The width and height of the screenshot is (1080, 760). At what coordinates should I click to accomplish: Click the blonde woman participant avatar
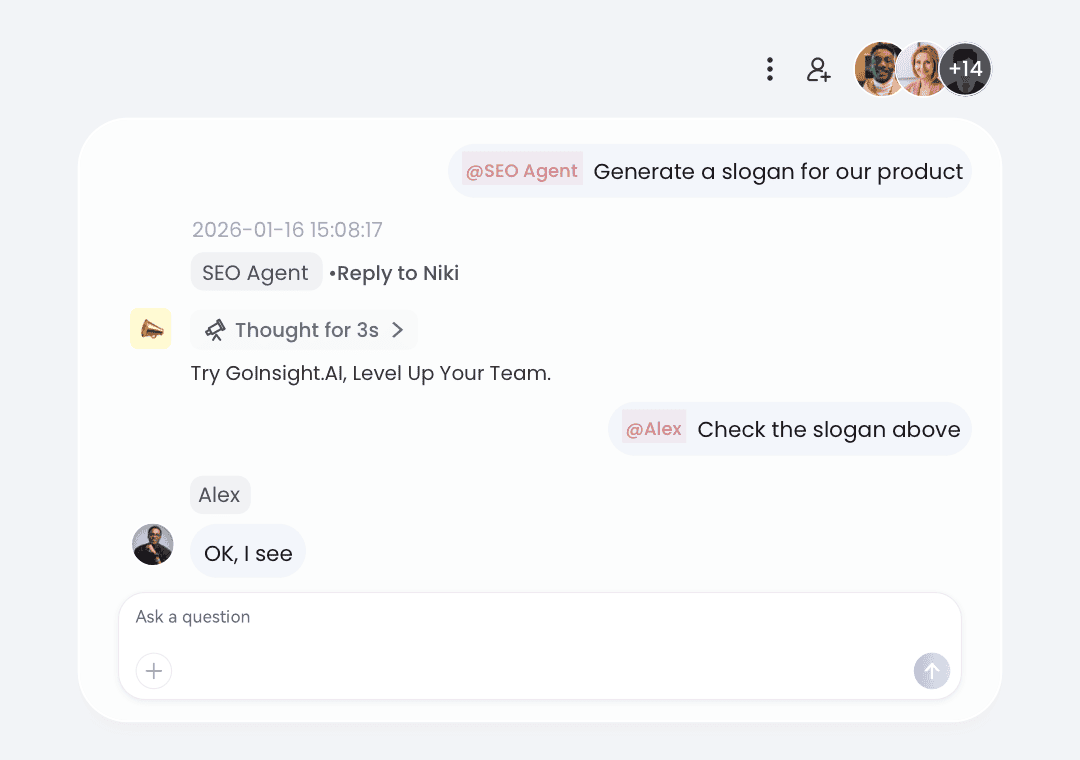coord(924,69)
